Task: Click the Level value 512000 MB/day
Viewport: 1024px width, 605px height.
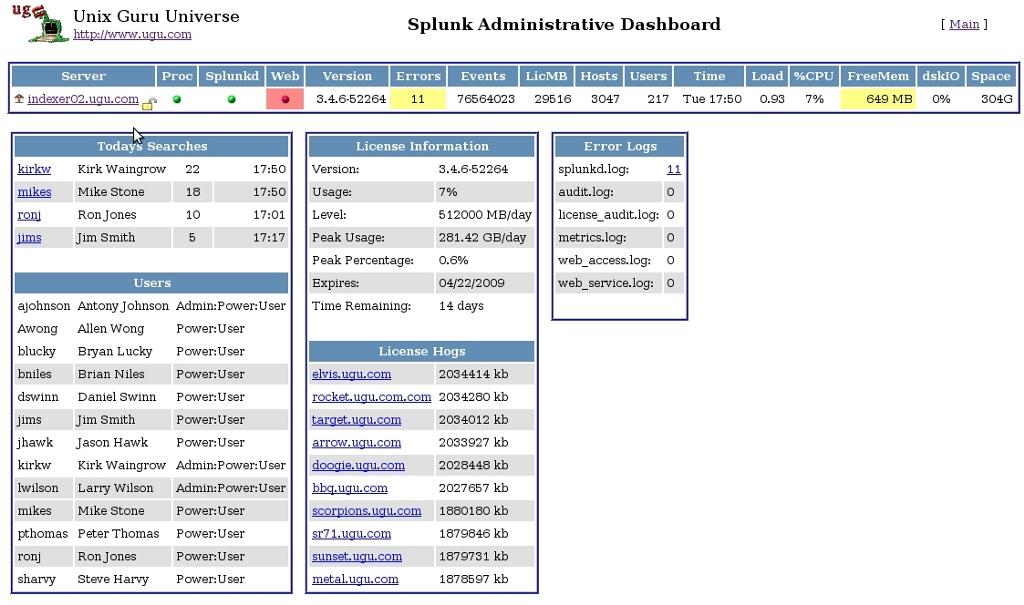Action: pyautogui.click(x=485, y=215)
